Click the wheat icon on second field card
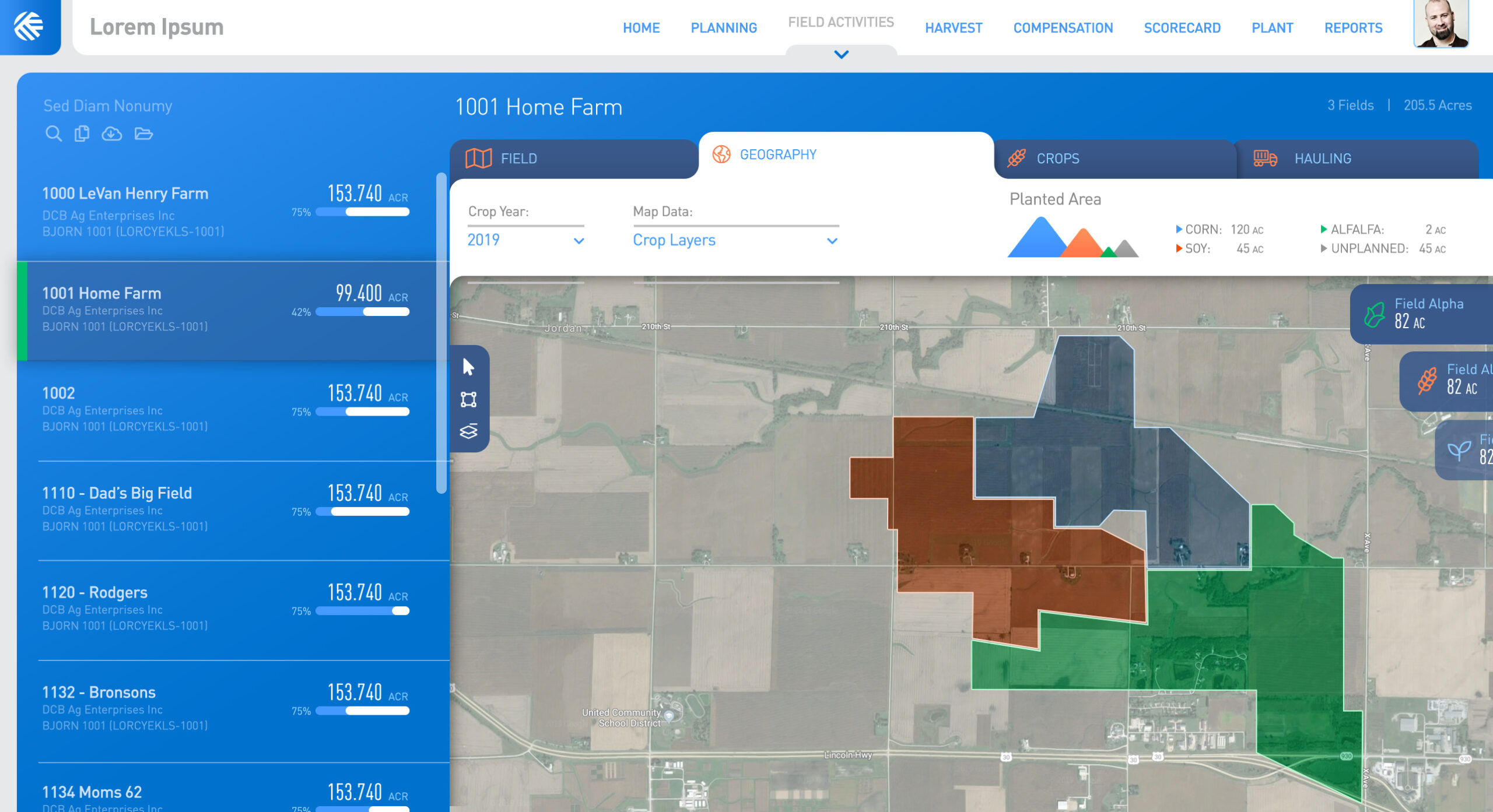Screen dimensions: 1493x812 [1427, 381]
